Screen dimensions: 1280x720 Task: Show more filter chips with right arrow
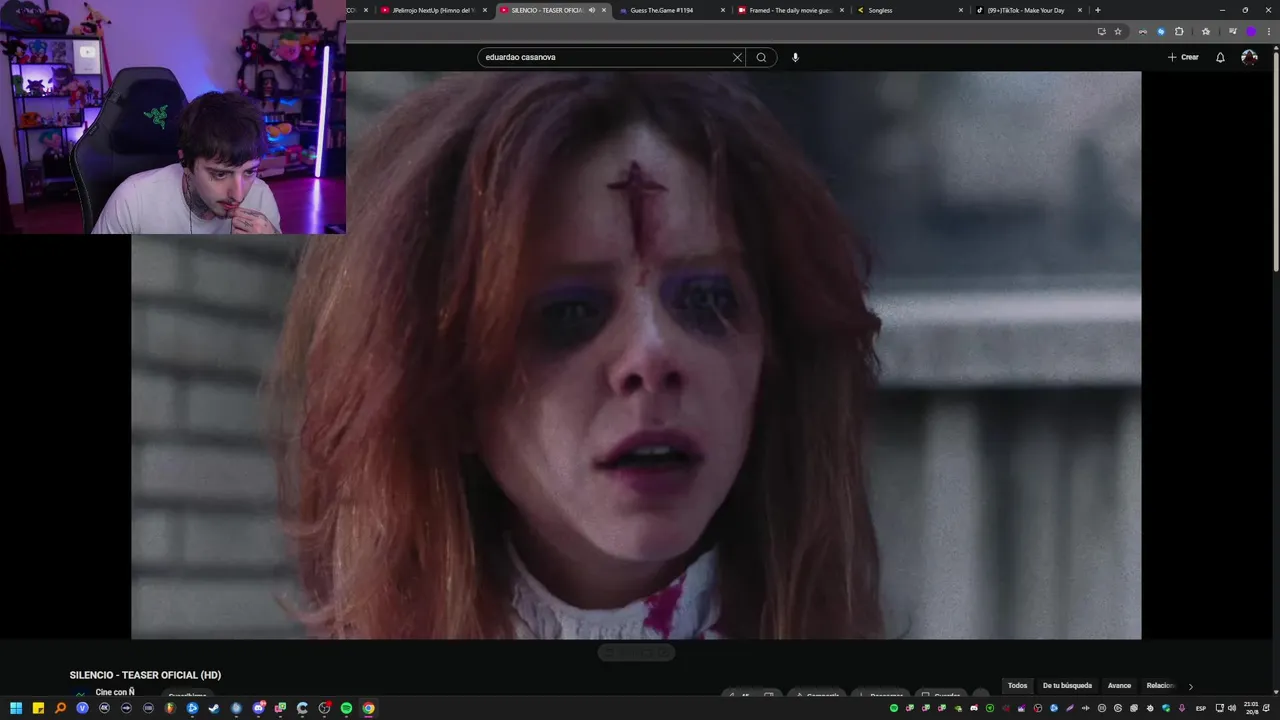pos(1190,686)
